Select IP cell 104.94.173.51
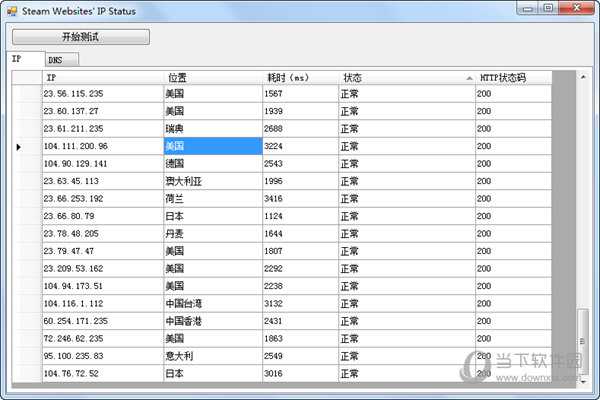This screenshot has height=400, width=600. tap(103, 286)
